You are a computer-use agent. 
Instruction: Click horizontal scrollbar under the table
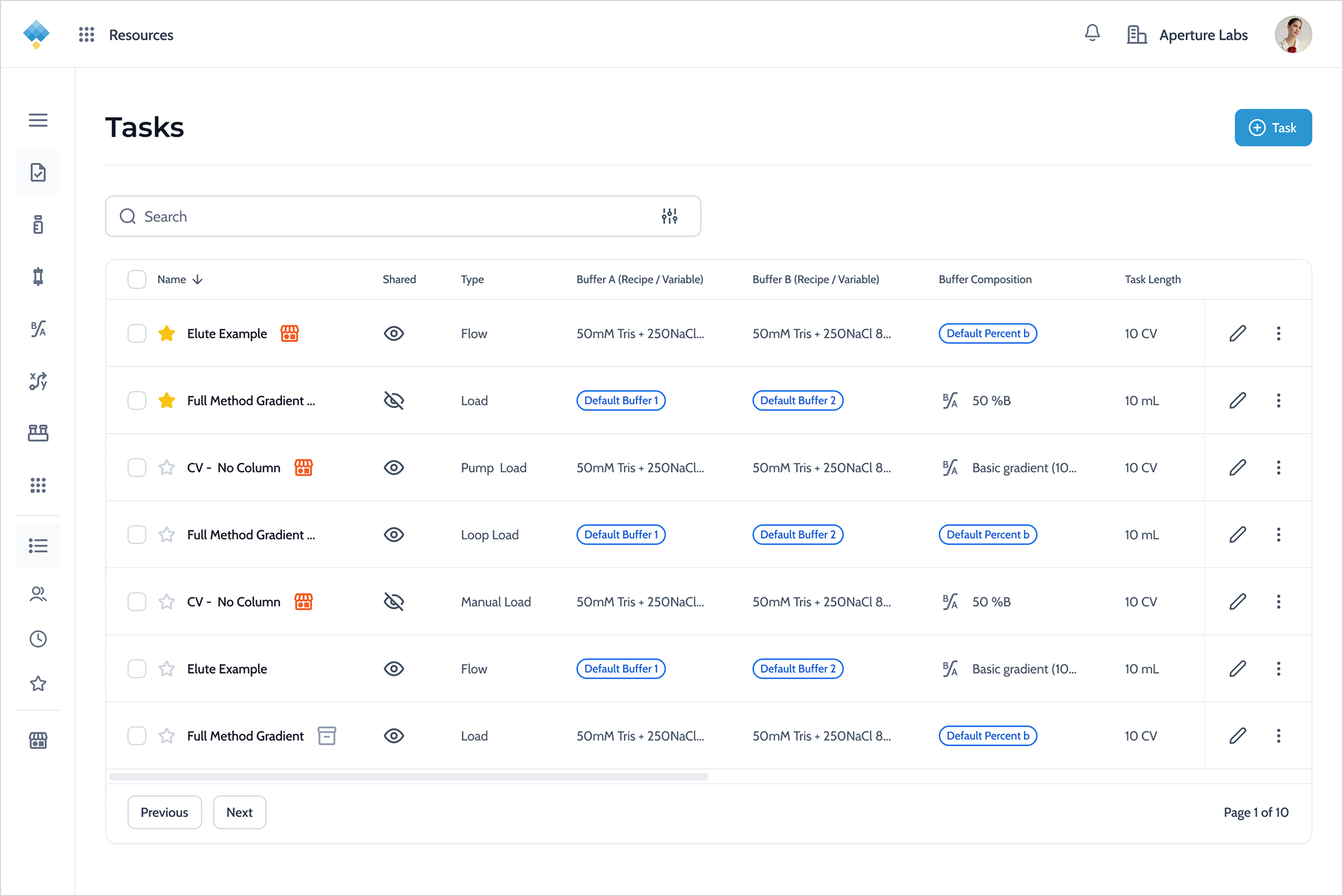409,776
